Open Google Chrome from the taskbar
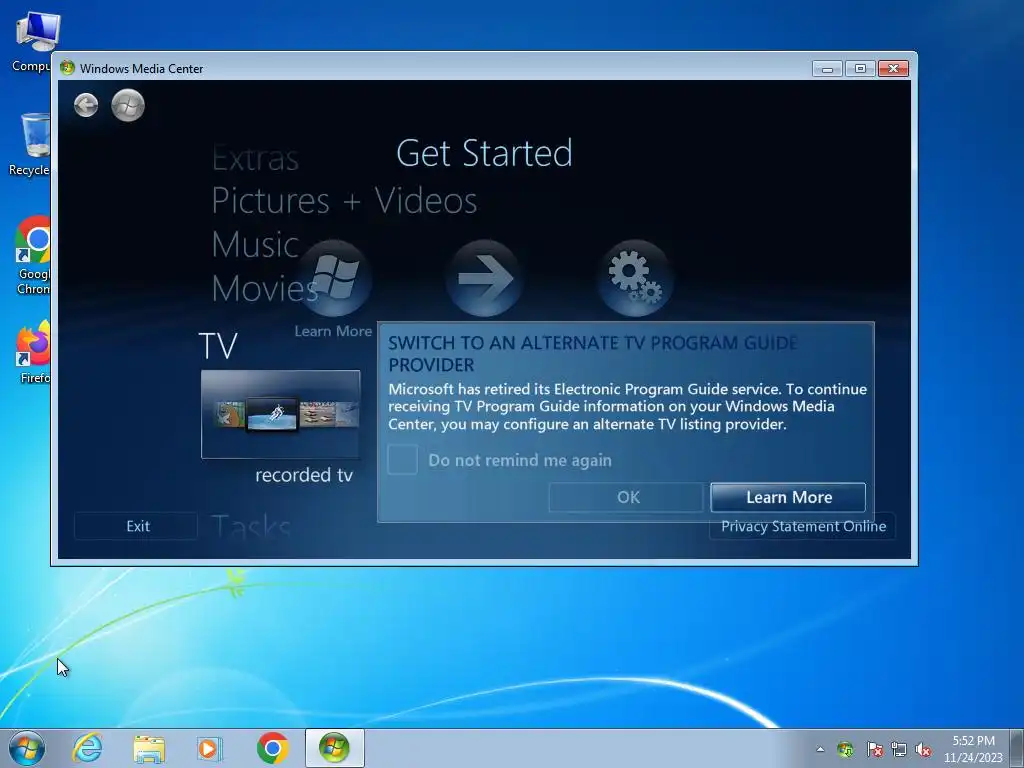This screenshot has width=1024, height=768. click(x=272, y=748)
